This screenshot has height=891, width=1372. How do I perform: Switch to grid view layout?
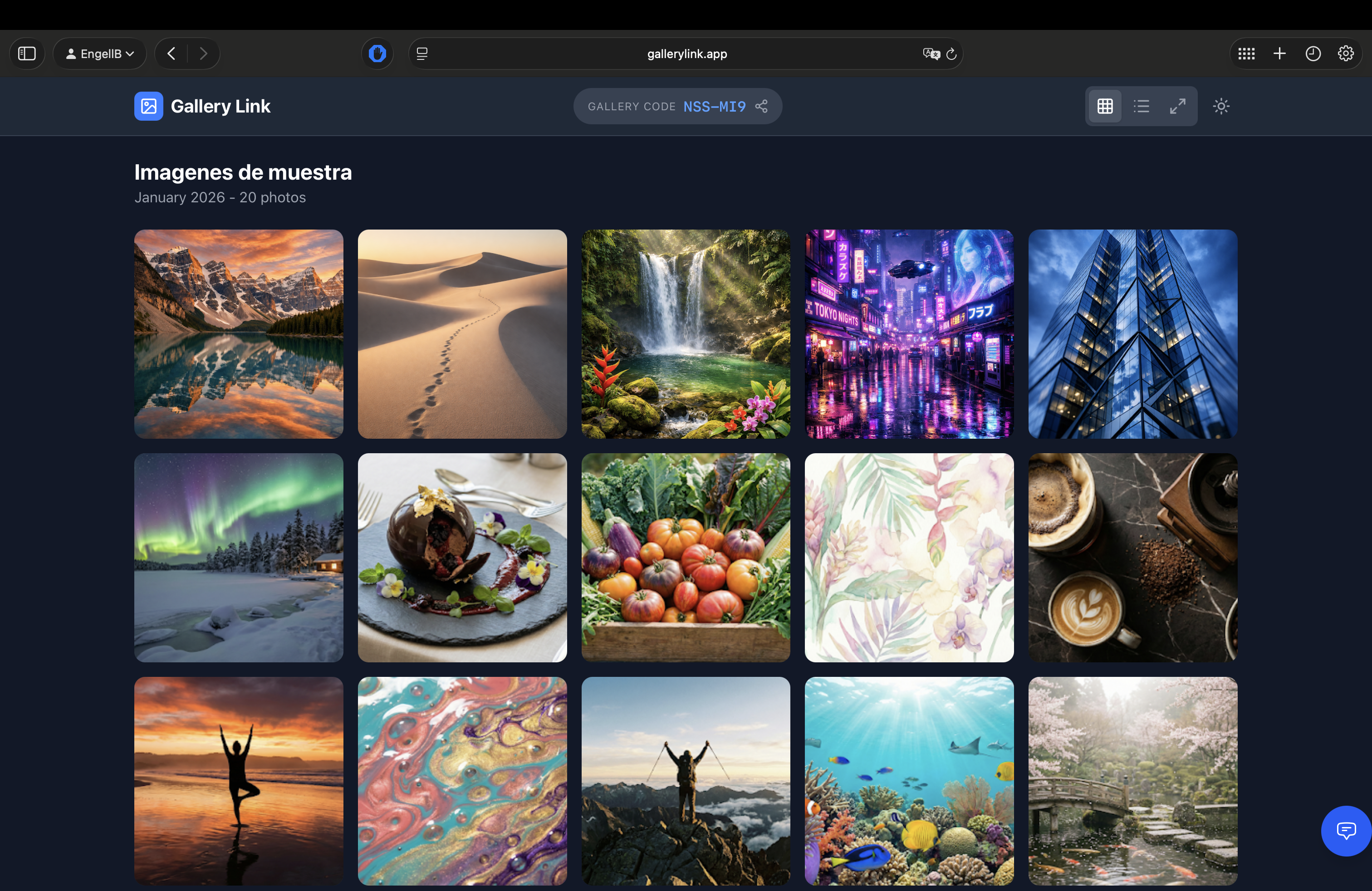click(x=1104, y=106)
